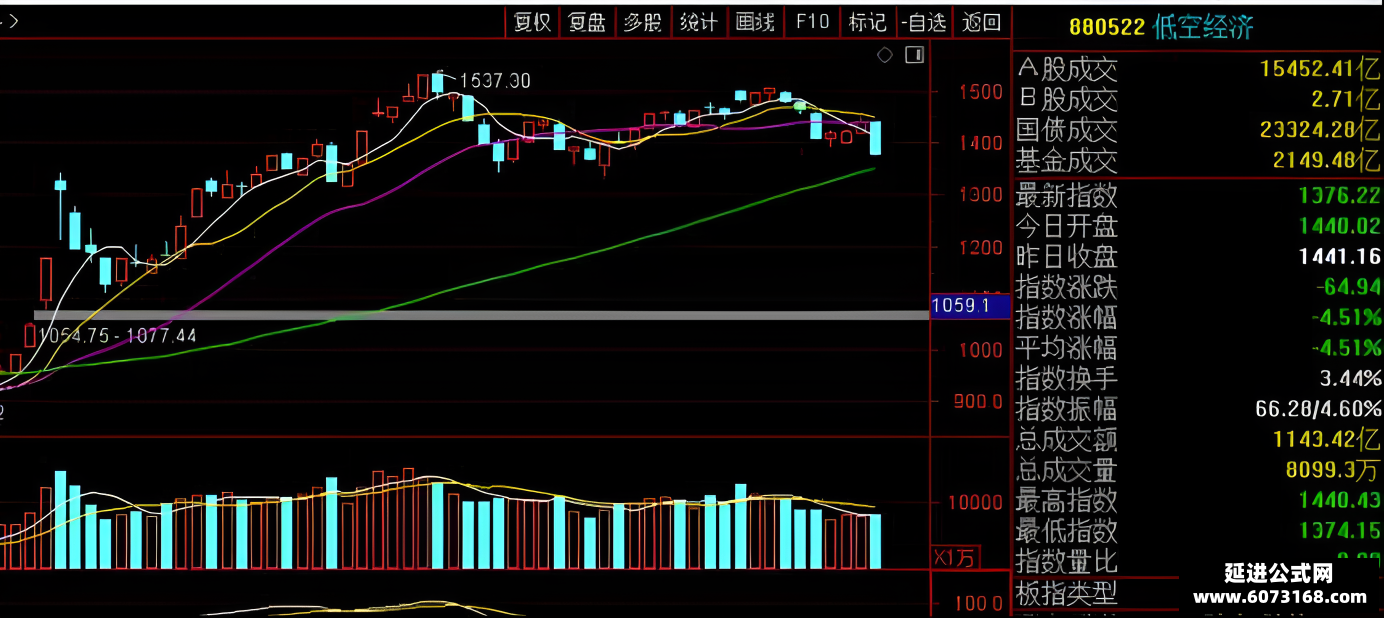1384x618 pixels.
Task: Open F10 company information
Action: (812, 22)
